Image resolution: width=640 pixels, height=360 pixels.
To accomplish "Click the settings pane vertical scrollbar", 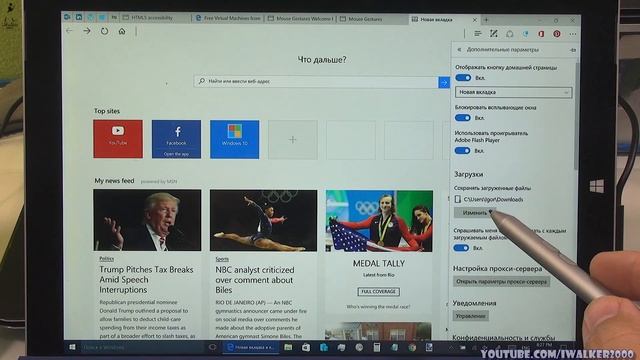I will [x=576, y=116].
